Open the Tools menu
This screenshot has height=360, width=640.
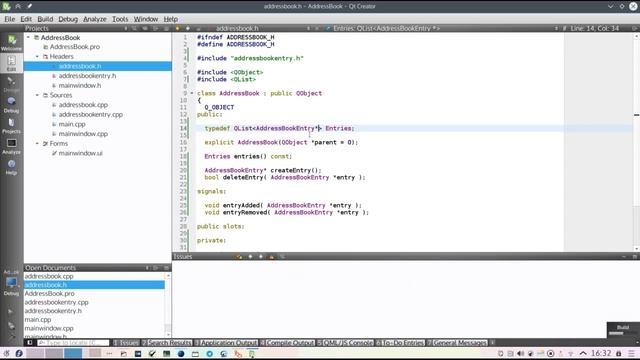120,19
